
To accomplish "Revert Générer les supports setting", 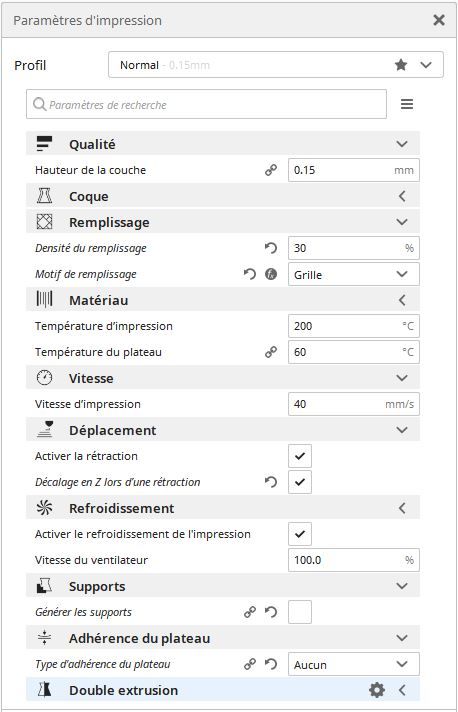I will pos(271,612).
